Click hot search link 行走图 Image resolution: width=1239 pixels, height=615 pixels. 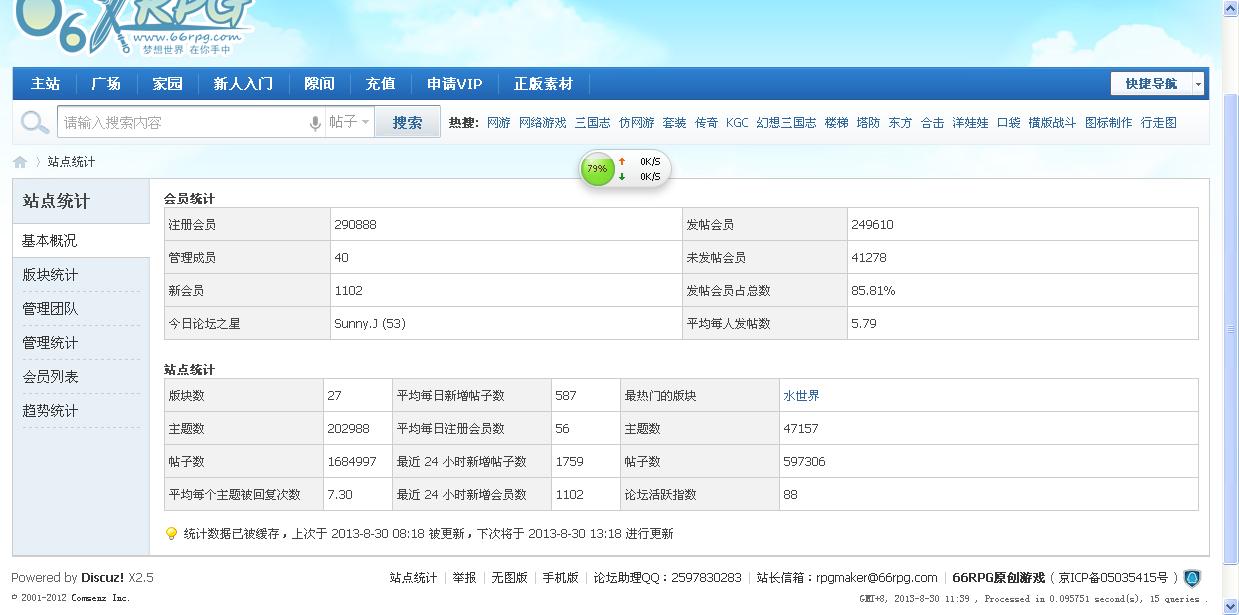click(1159, 123)
